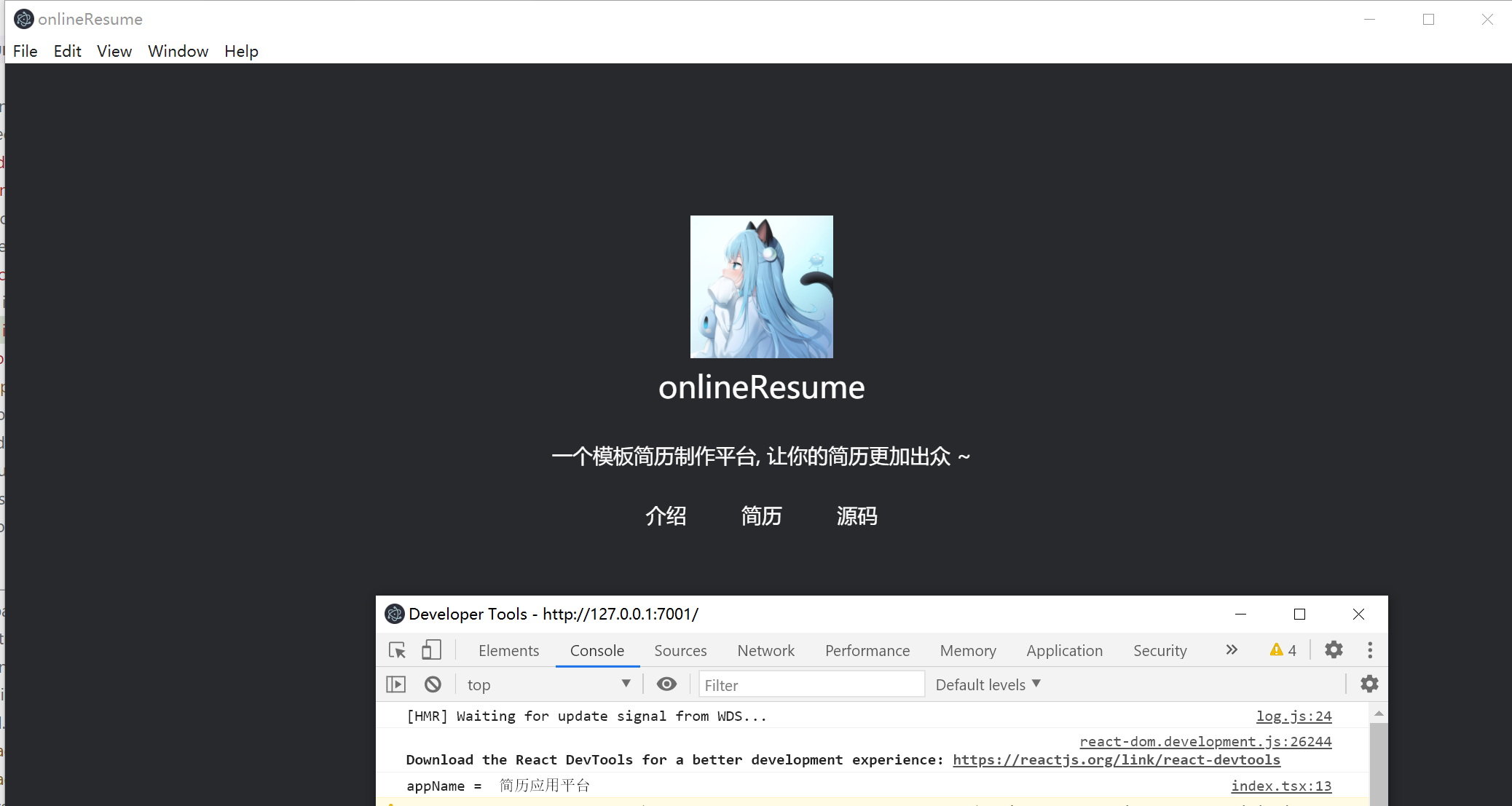The image size is (1512, 806).
Task: Open the View menu
Action: [x=114, y=51]
